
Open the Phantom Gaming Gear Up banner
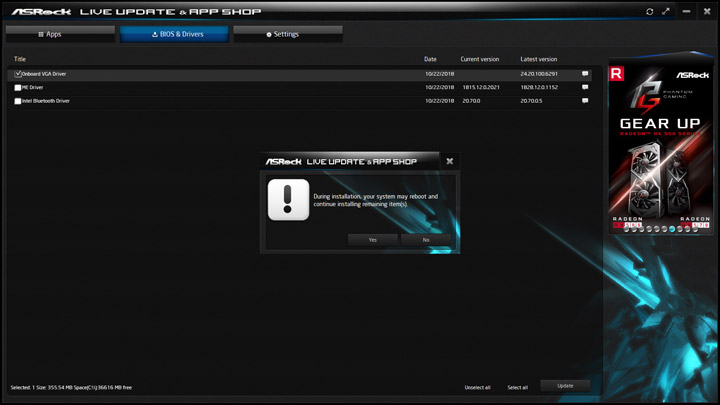point(660,147)
